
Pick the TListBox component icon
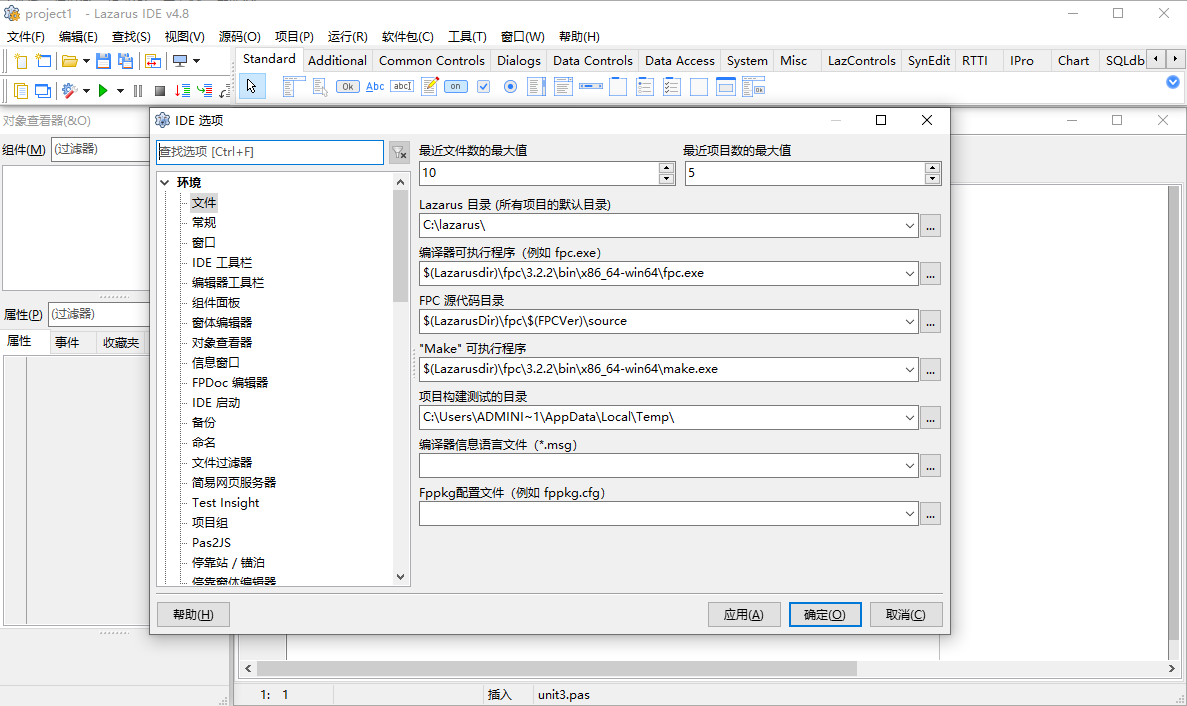tap(537, 87)
